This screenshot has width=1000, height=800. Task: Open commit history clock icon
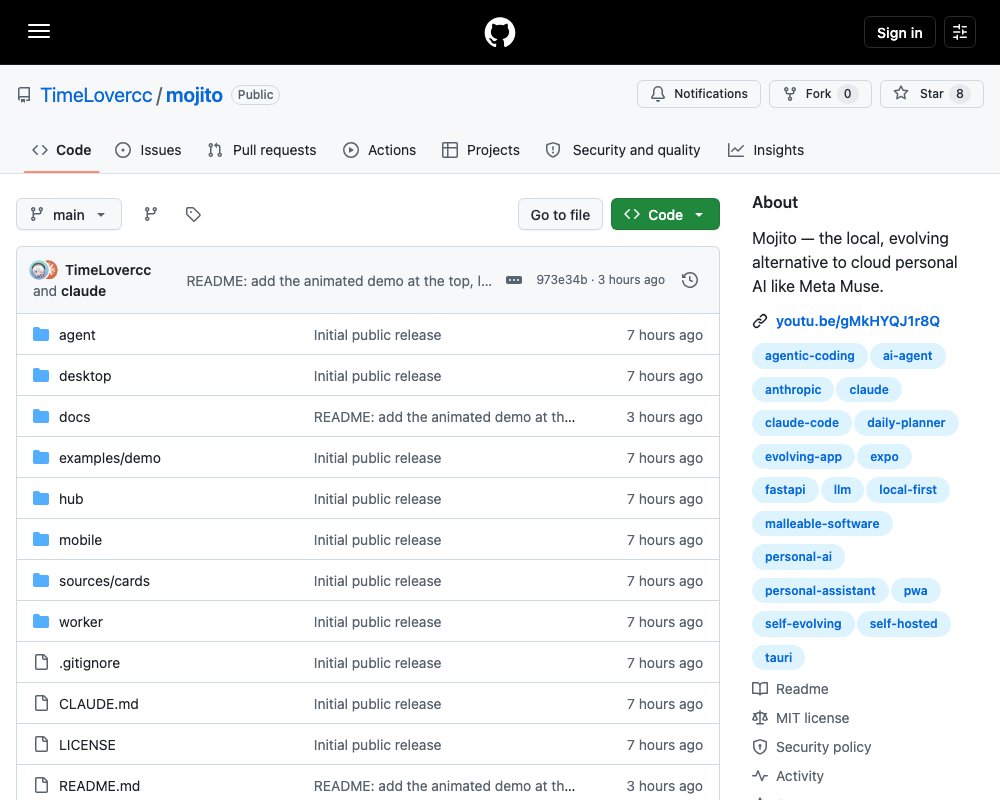coord(690,280)
